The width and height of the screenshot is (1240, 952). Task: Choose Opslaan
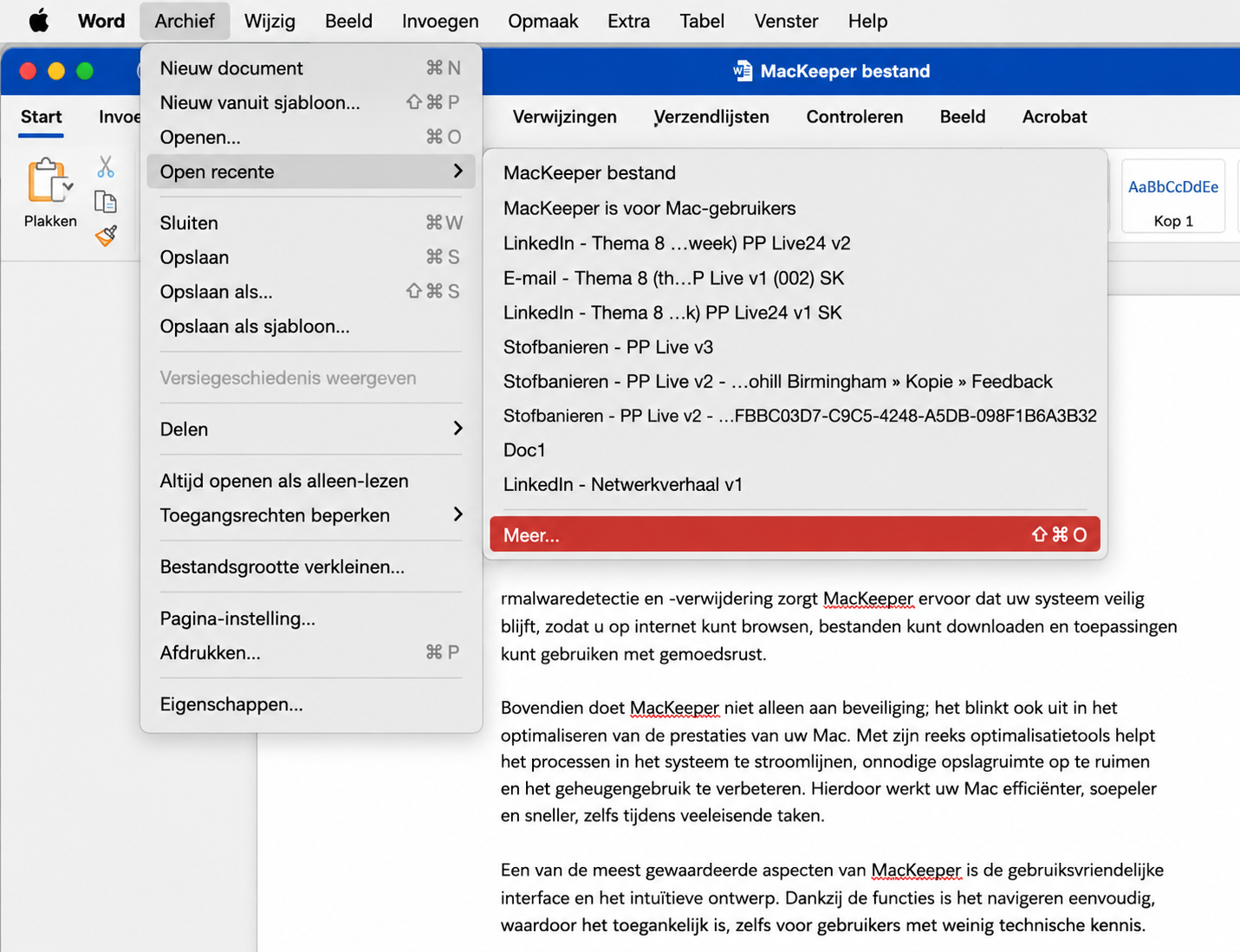point(311,257)
